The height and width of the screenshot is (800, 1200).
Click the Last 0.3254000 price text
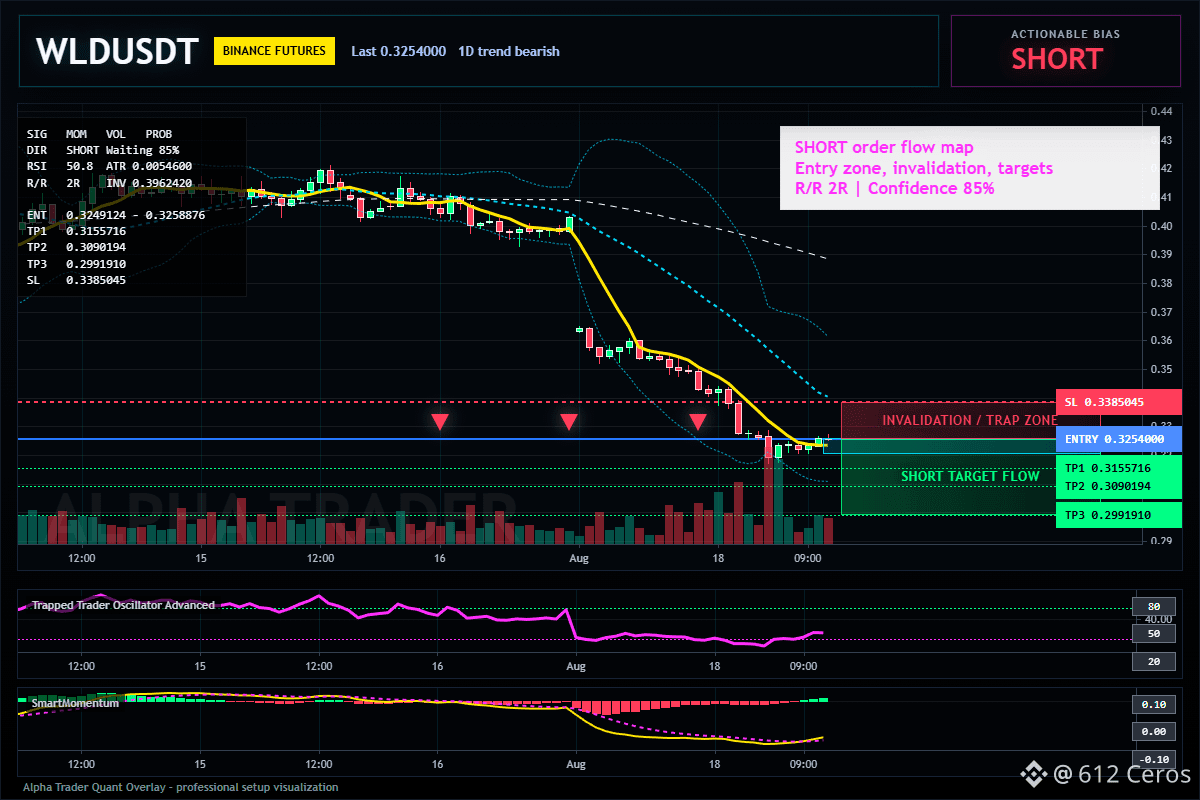pyautogui.click(x=399, y=51)
